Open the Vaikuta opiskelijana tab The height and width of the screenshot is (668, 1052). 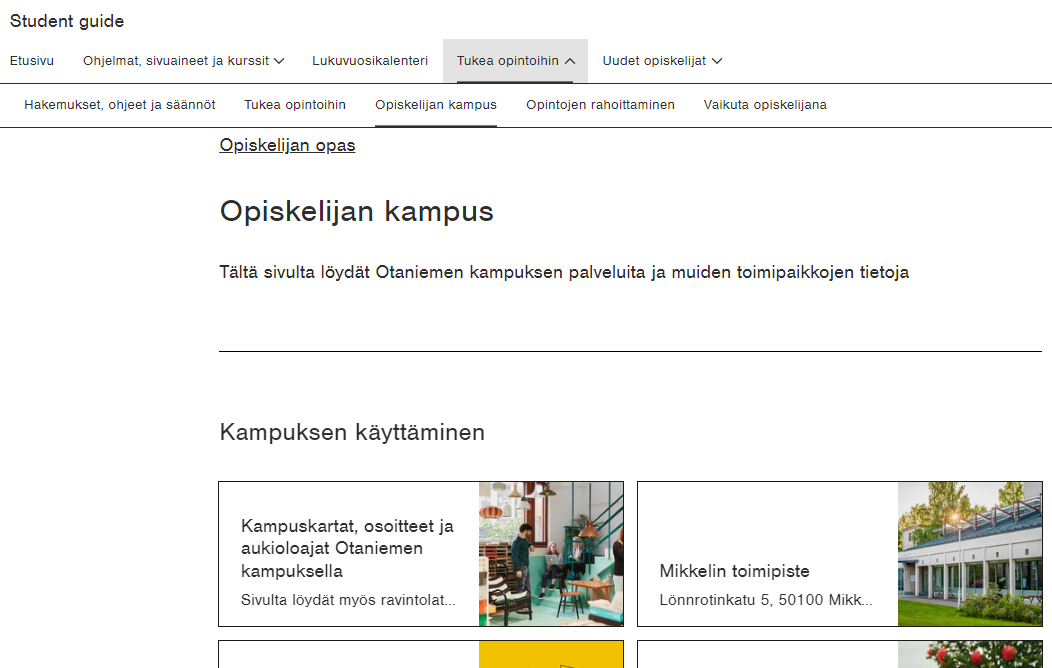tap(765, 105)
